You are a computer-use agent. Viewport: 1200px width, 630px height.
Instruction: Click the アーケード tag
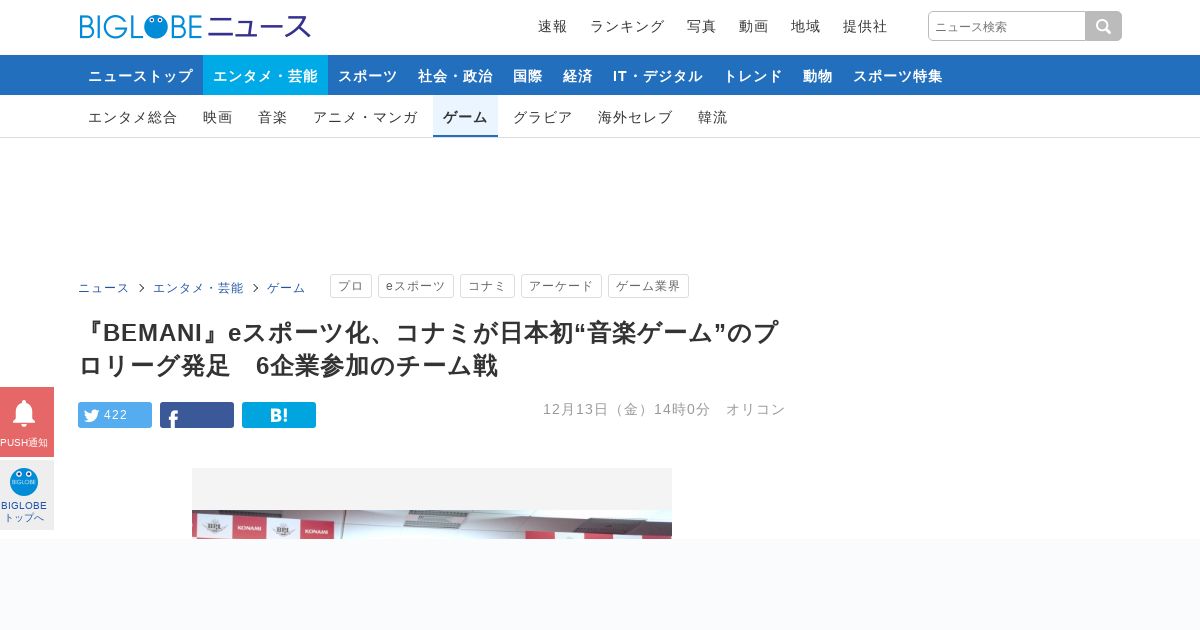(x=561, y=286)
